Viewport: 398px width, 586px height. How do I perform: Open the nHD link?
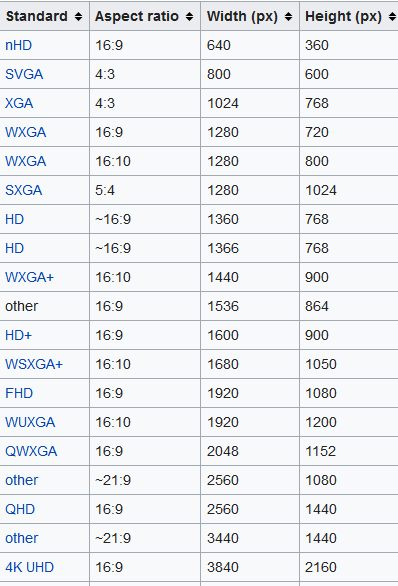(x=18, y=45)
